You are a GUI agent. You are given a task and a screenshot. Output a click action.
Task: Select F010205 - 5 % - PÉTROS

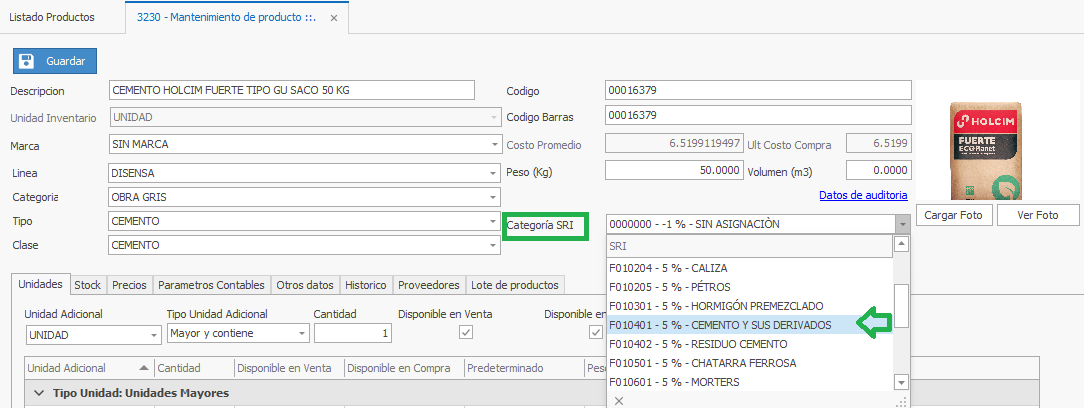(x=749, y=287)
